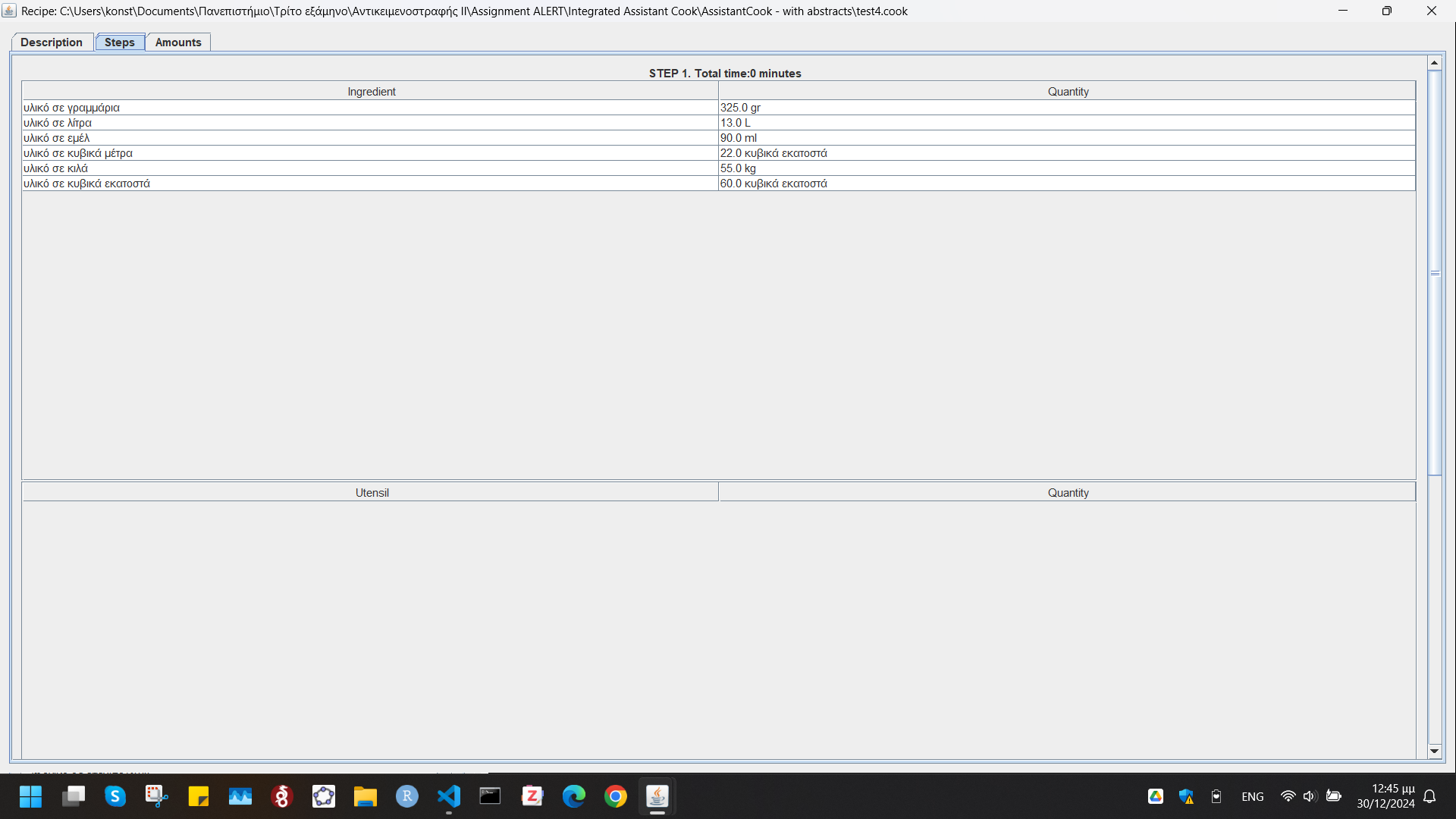Open the notifications bell

(1429, 796)
